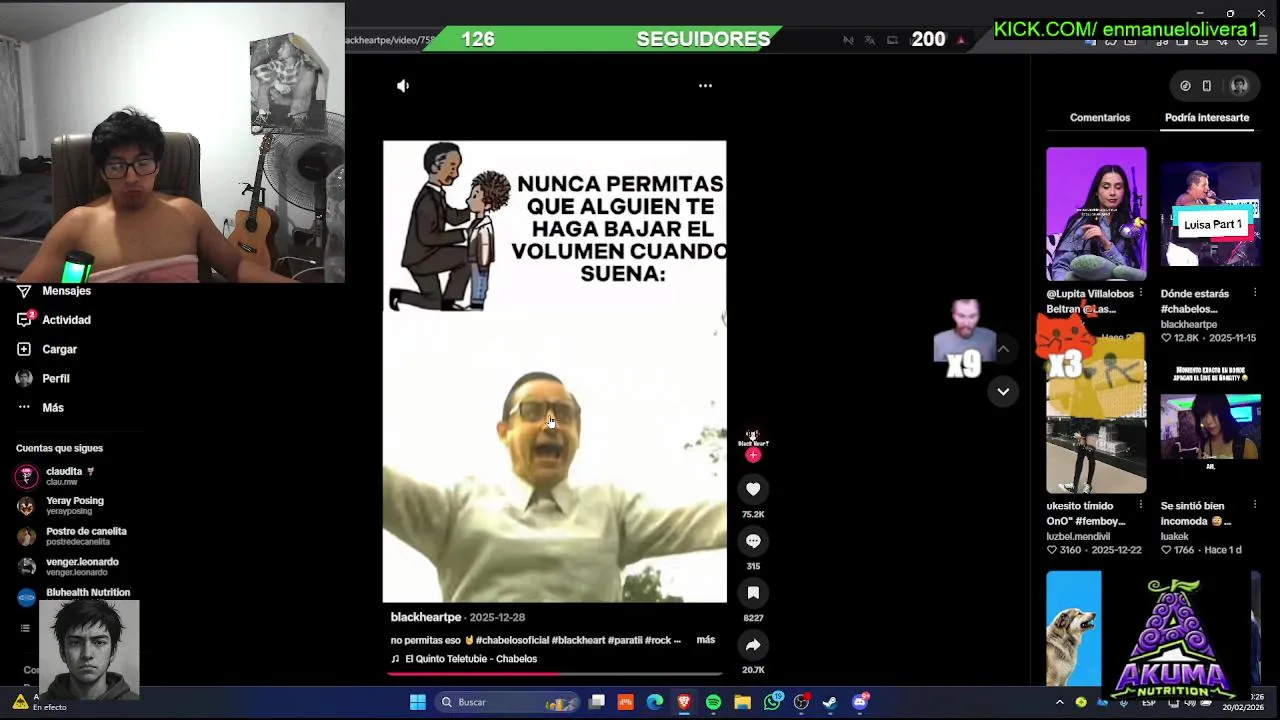Show hidden system tray icons chevron

1060,702
